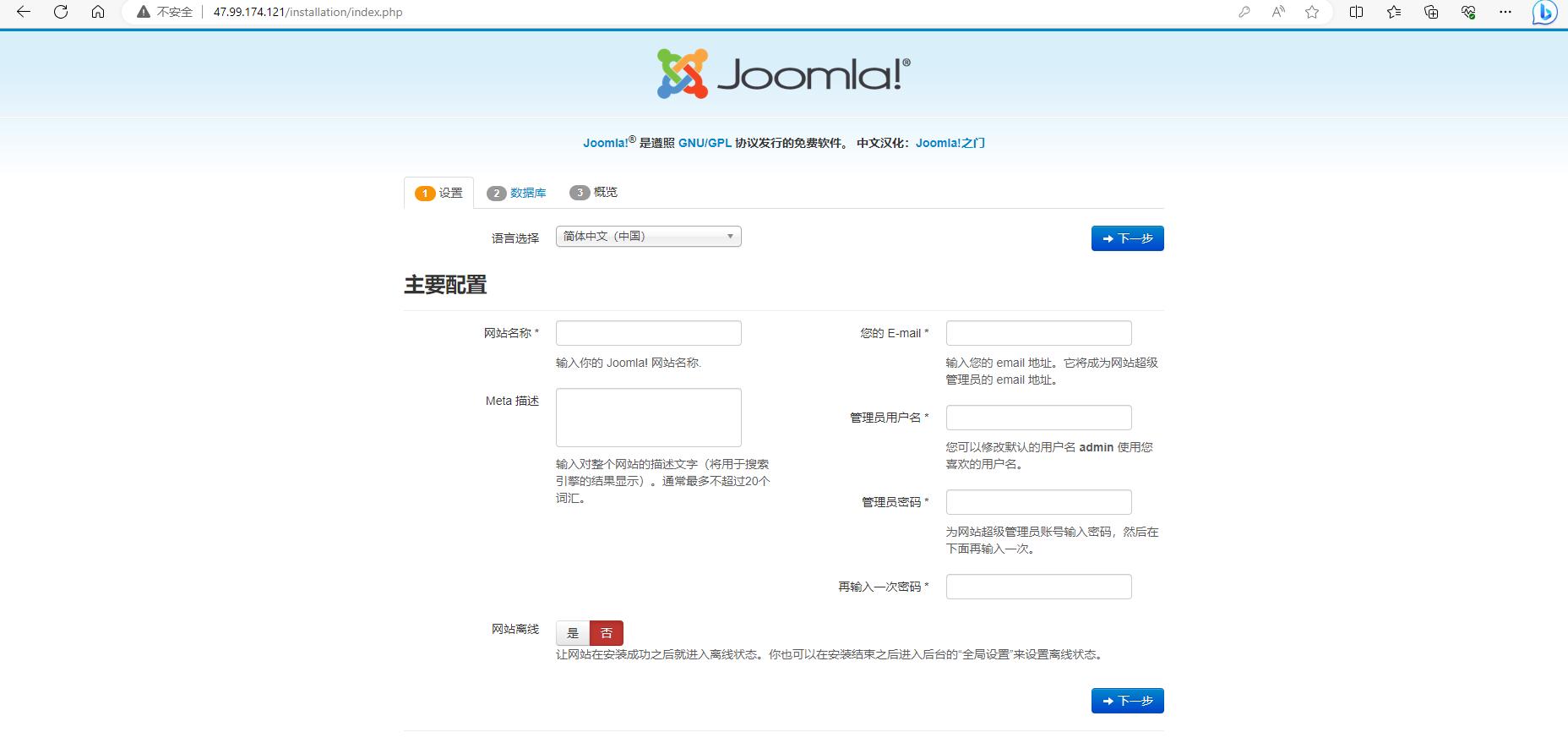Image resolution: width=1568 pixels, height=754 pixels.
Task: Click the address bar URL
Action: click(x=308, y=12)
